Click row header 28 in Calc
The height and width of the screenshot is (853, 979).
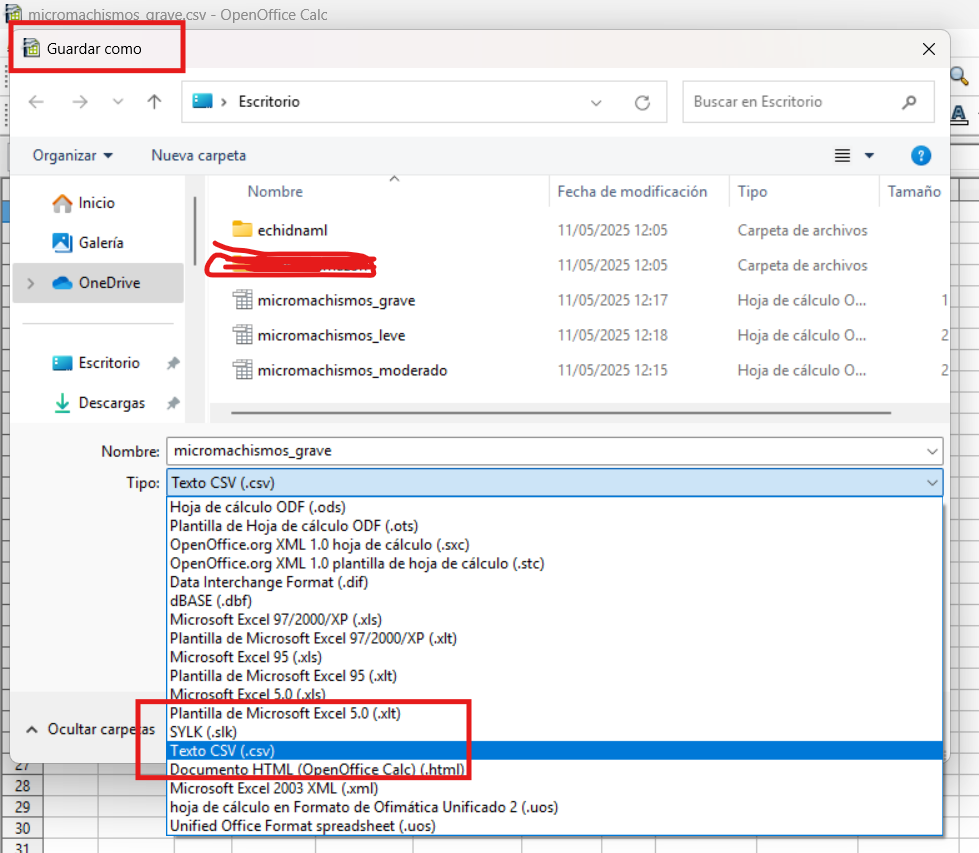[22, 786]
